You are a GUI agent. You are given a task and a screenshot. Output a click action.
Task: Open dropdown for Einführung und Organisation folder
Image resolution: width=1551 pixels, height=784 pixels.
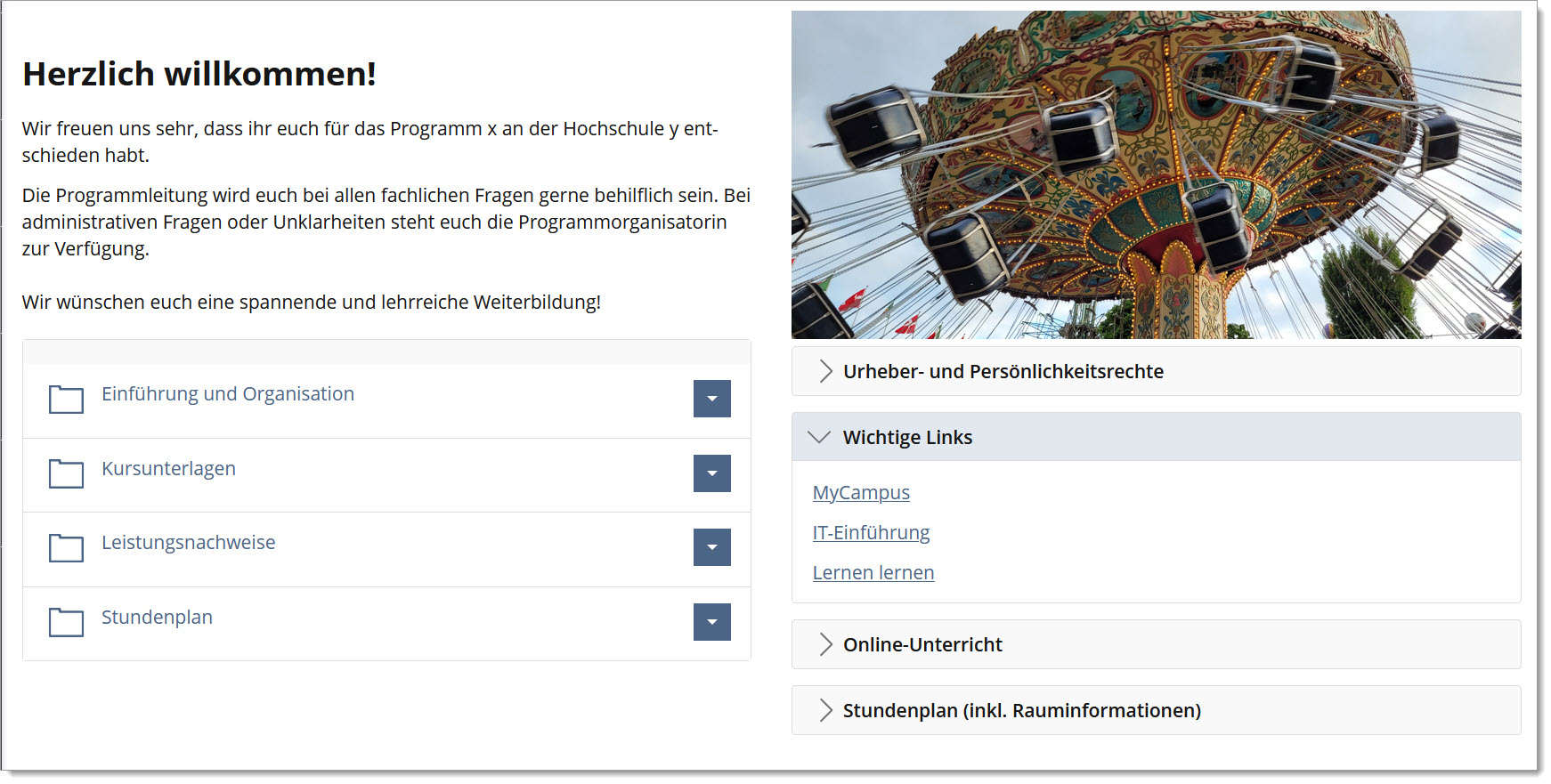tap(711, 399)
